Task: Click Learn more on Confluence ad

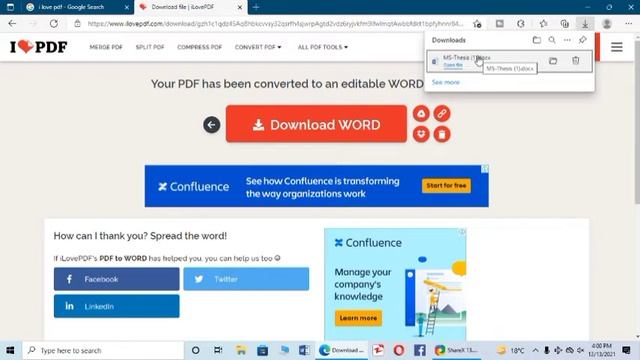Action: tap(358, 318)
